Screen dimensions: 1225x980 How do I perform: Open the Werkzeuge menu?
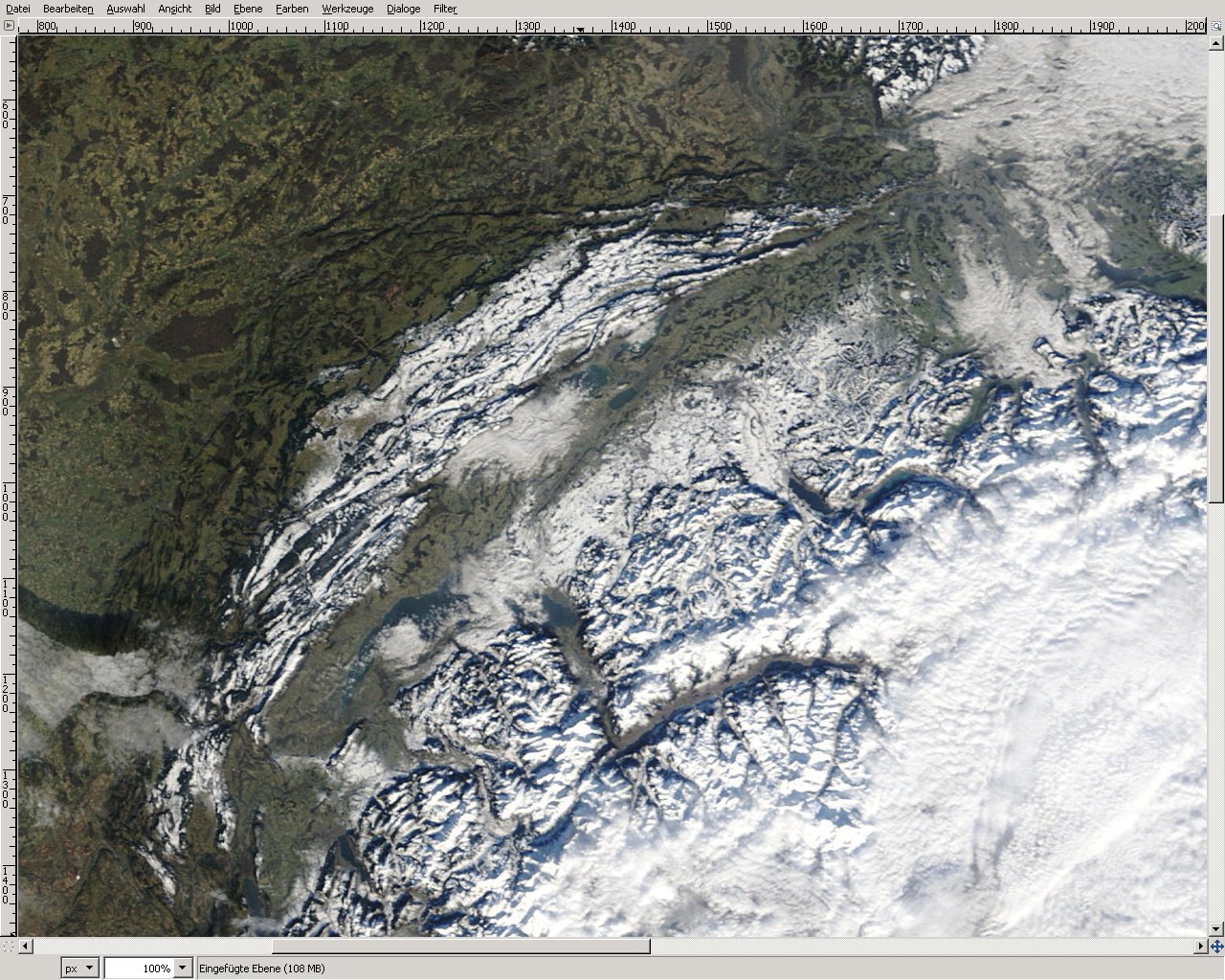(x=346, y=9)
